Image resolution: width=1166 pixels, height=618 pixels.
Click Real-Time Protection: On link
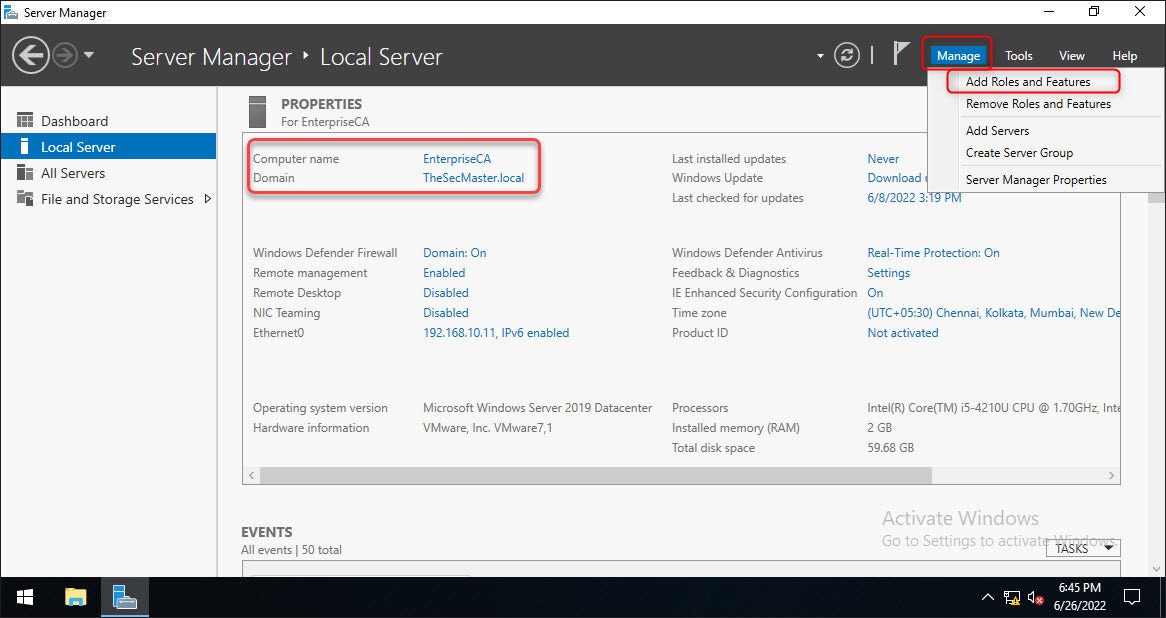[x=933, y=253]
